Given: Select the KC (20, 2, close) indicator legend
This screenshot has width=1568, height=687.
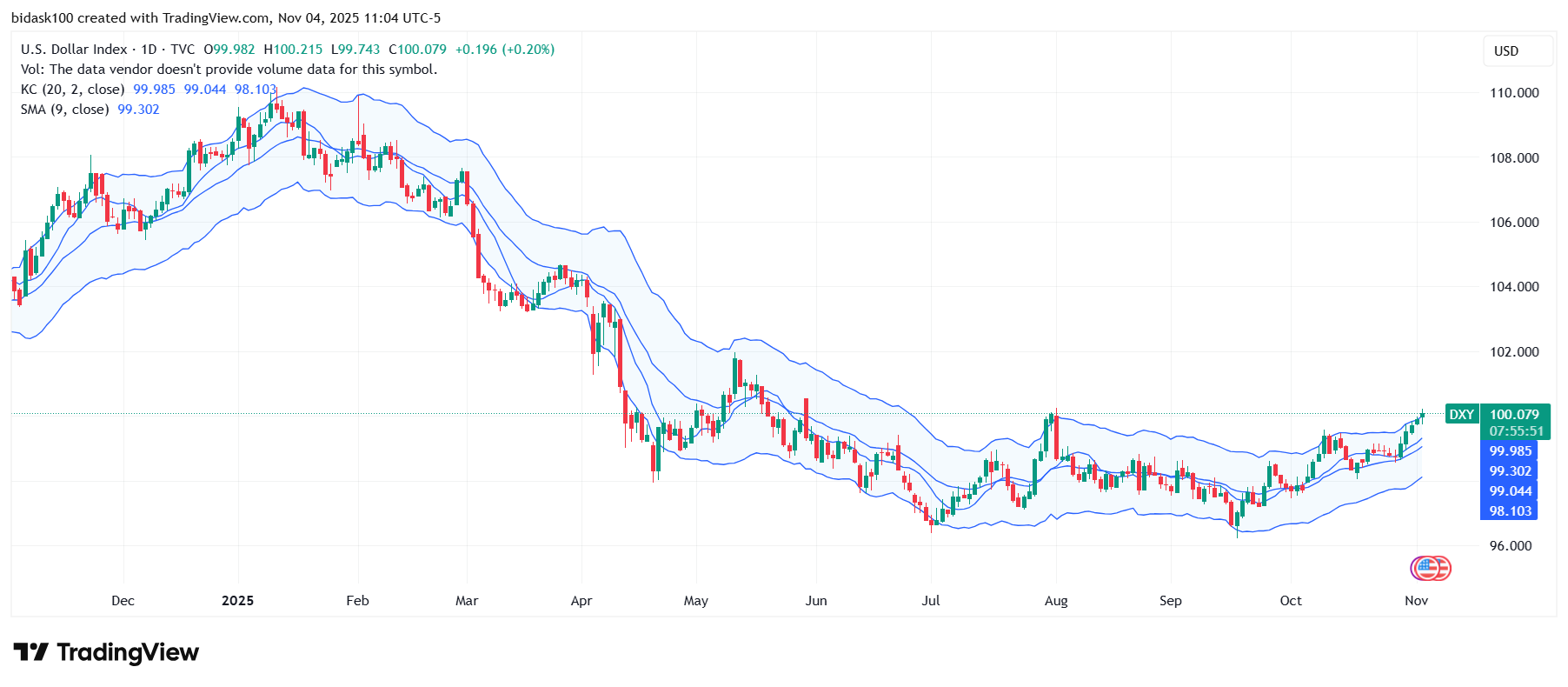Looking at the screenshot, I should coord(72,90).
